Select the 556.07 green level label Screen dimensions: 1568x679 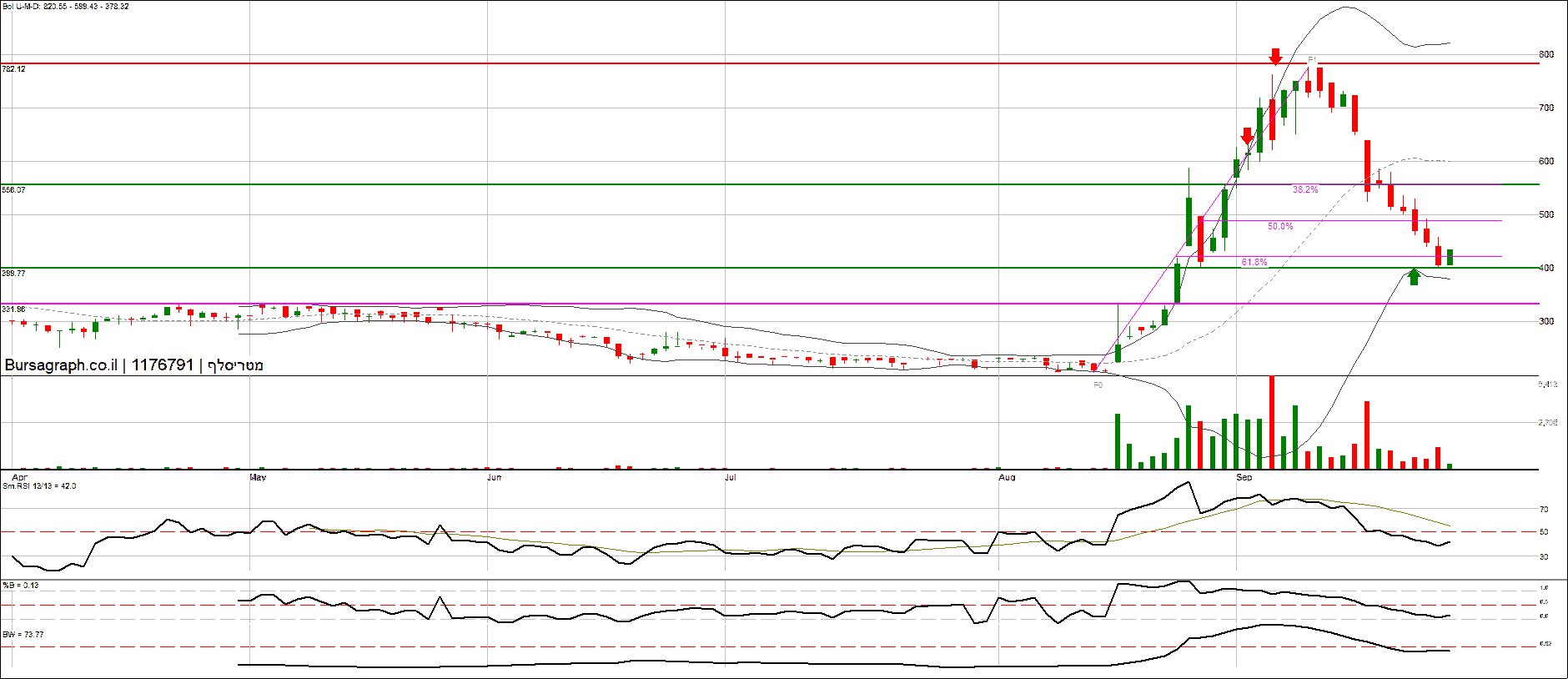pos(13,190)
